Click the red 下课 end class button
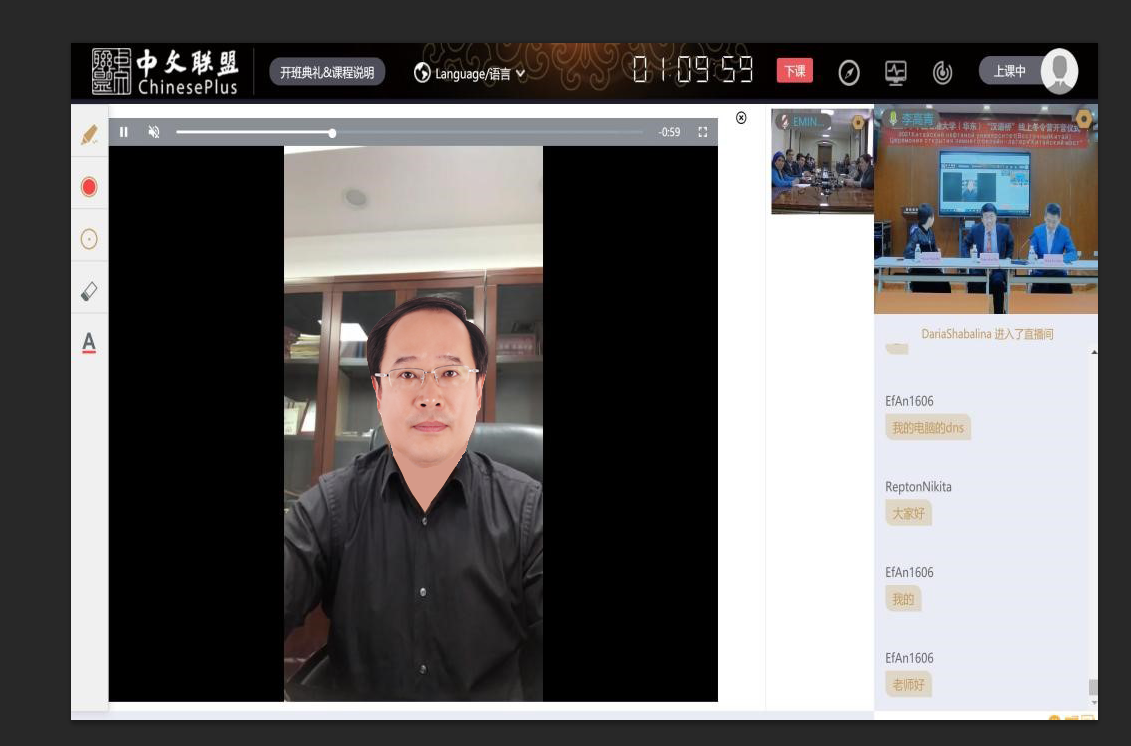This screenshot has height=746, width=1131. pyautogui.click(x=794, y=71)
